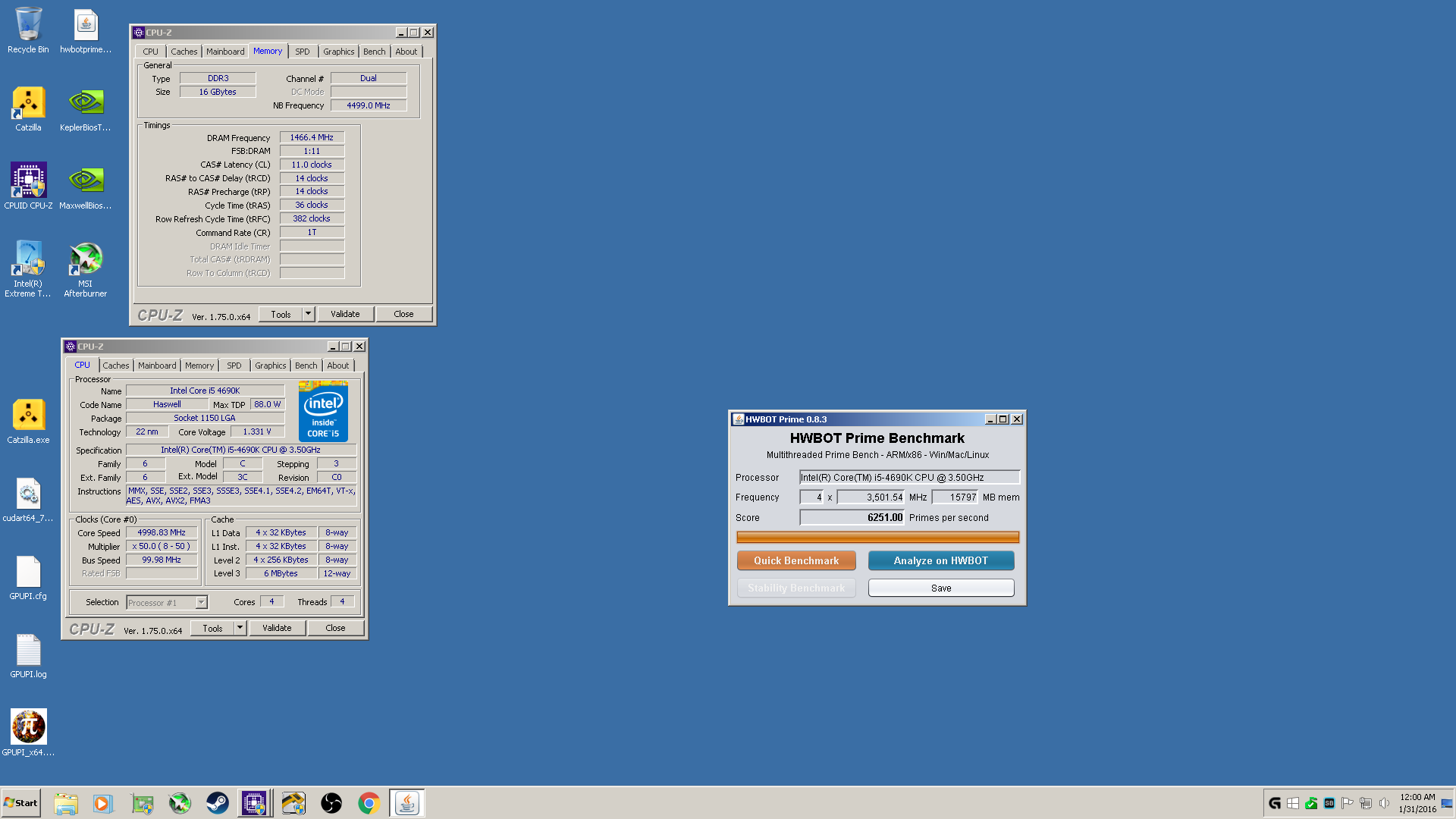Click the HWBOT Prime orange progress bar

pos(877,537)
